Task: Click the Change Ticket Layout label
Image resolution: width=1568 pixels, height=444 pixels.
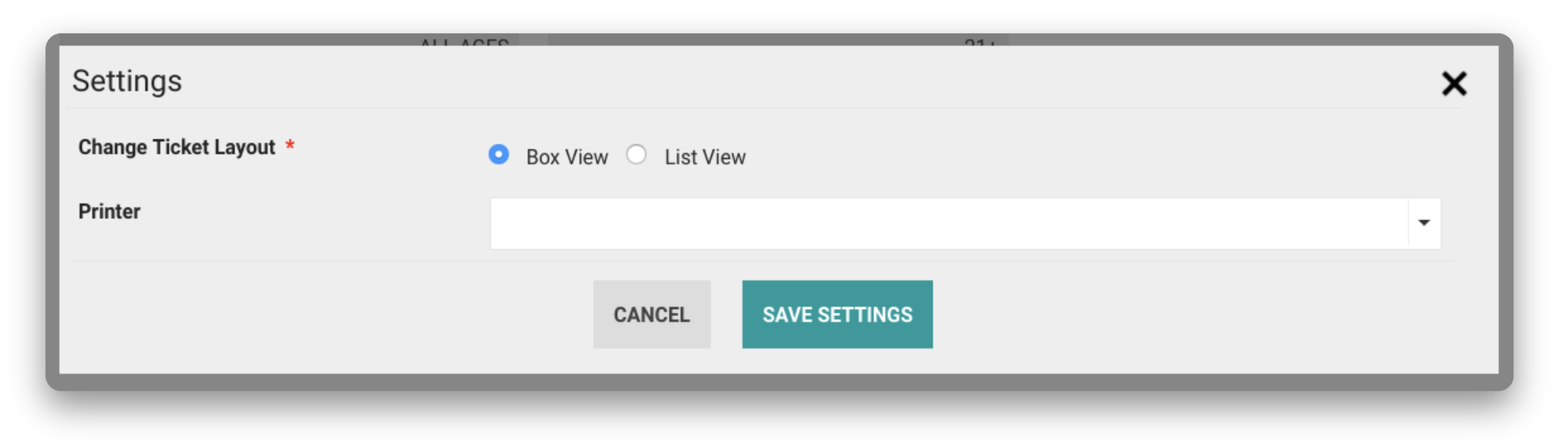Action: pyautogui.click(x=176, y=147)
